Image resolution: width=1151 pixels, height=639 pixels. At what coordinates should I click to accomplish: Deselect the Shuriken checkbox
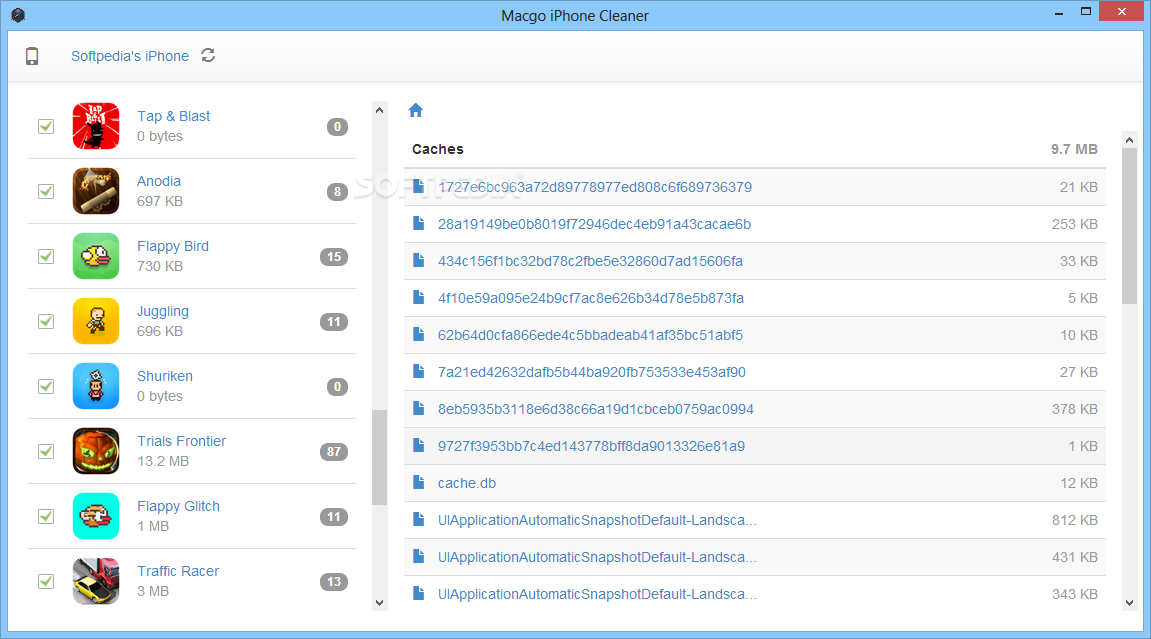[x=46, y=386]
